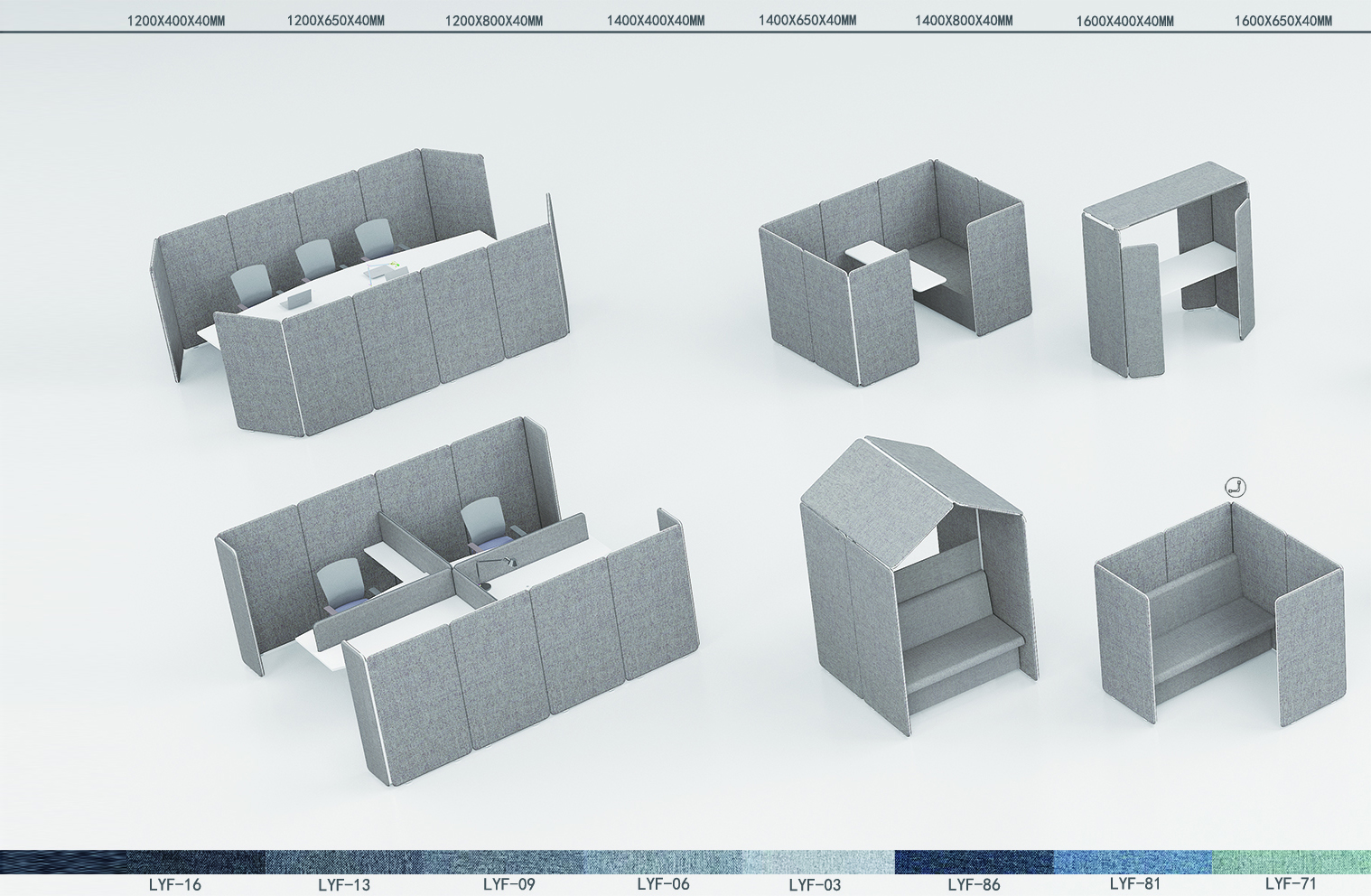This screenshot has height=896, width=1371.
Task: Click the meeting booth with small white table
Action: pyautogui.click(x=894, y=271)
